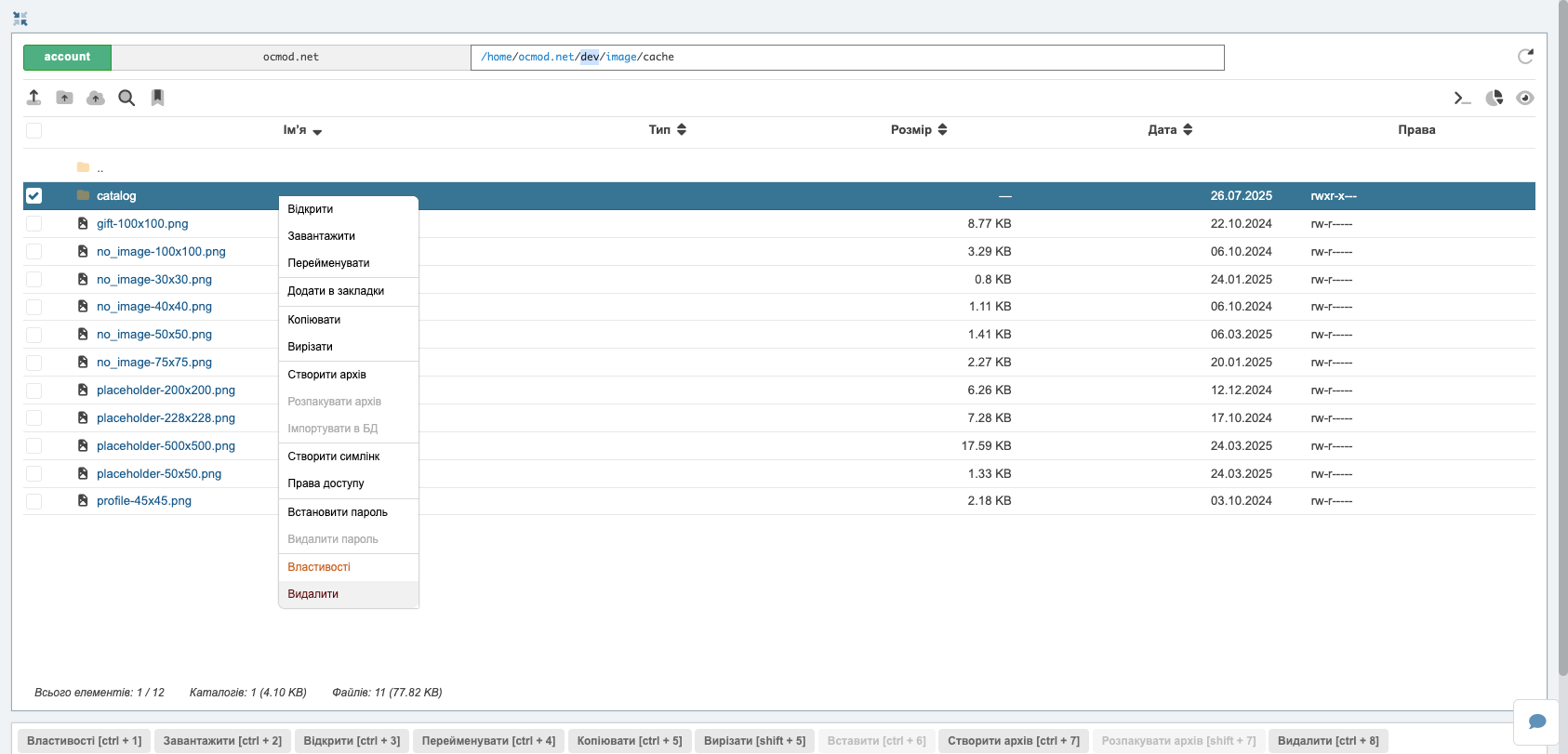Tick the select-all header checkbox
1568x754 pixels.
click(33, 130)
